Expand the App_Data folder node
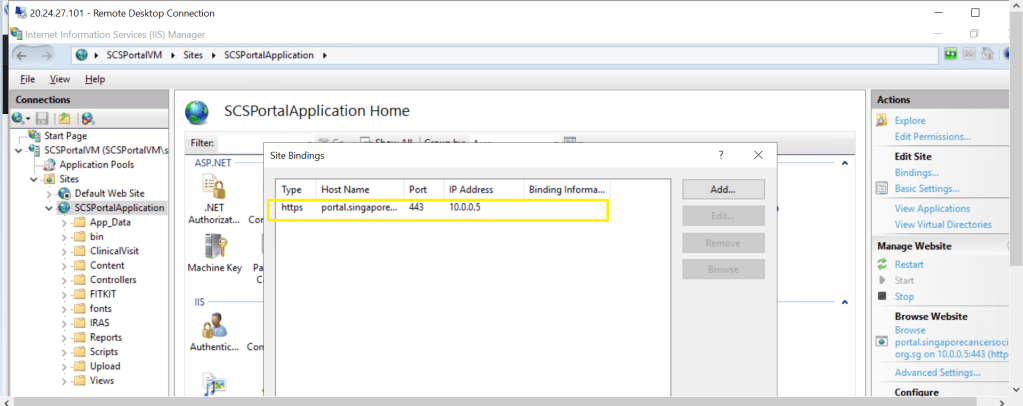Image resolution: width=1023 pixels, height=406 pixels. [x=64, y=222]
